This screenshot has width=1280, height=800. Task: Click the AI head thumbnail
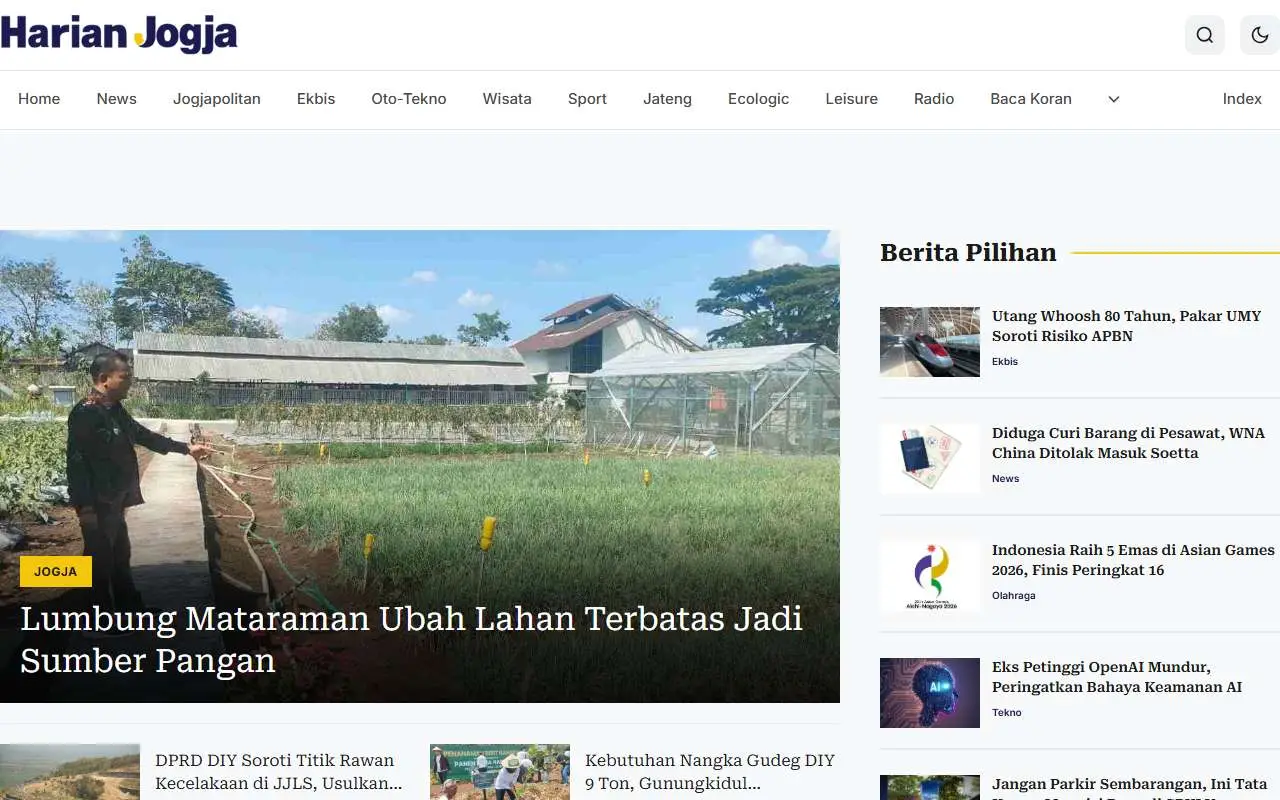[x=930, y=693]
